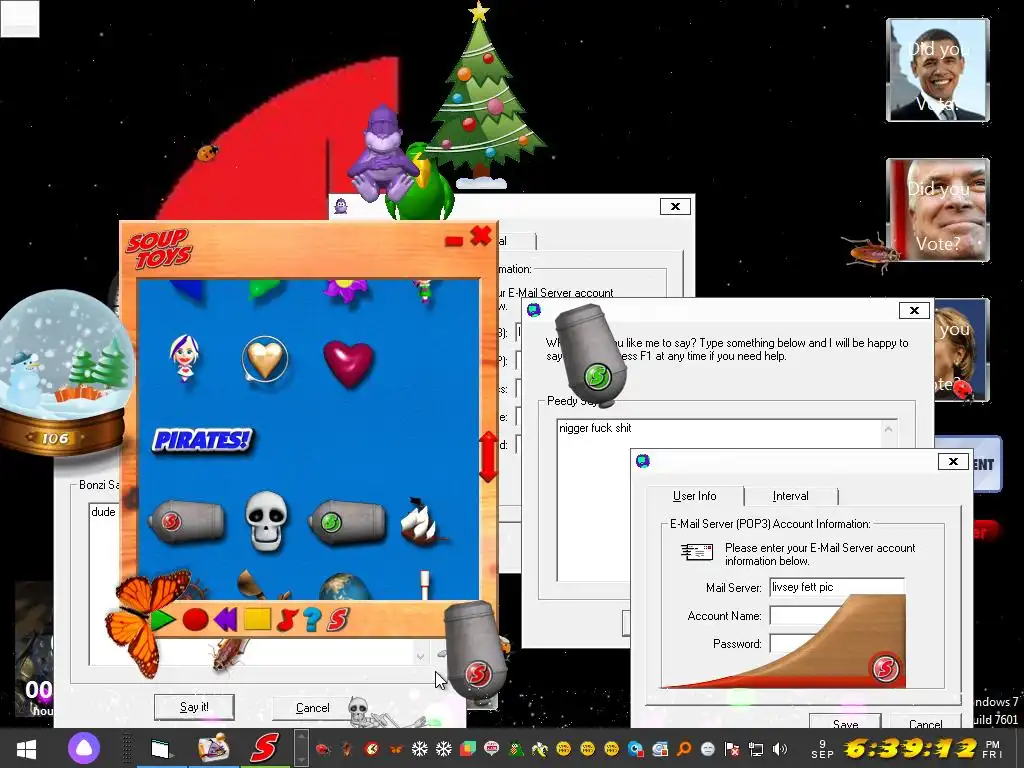The image size is (1024, 768).
Task: Click the red-S cannon on the brown ramp
Action: [x=885, y=667]
